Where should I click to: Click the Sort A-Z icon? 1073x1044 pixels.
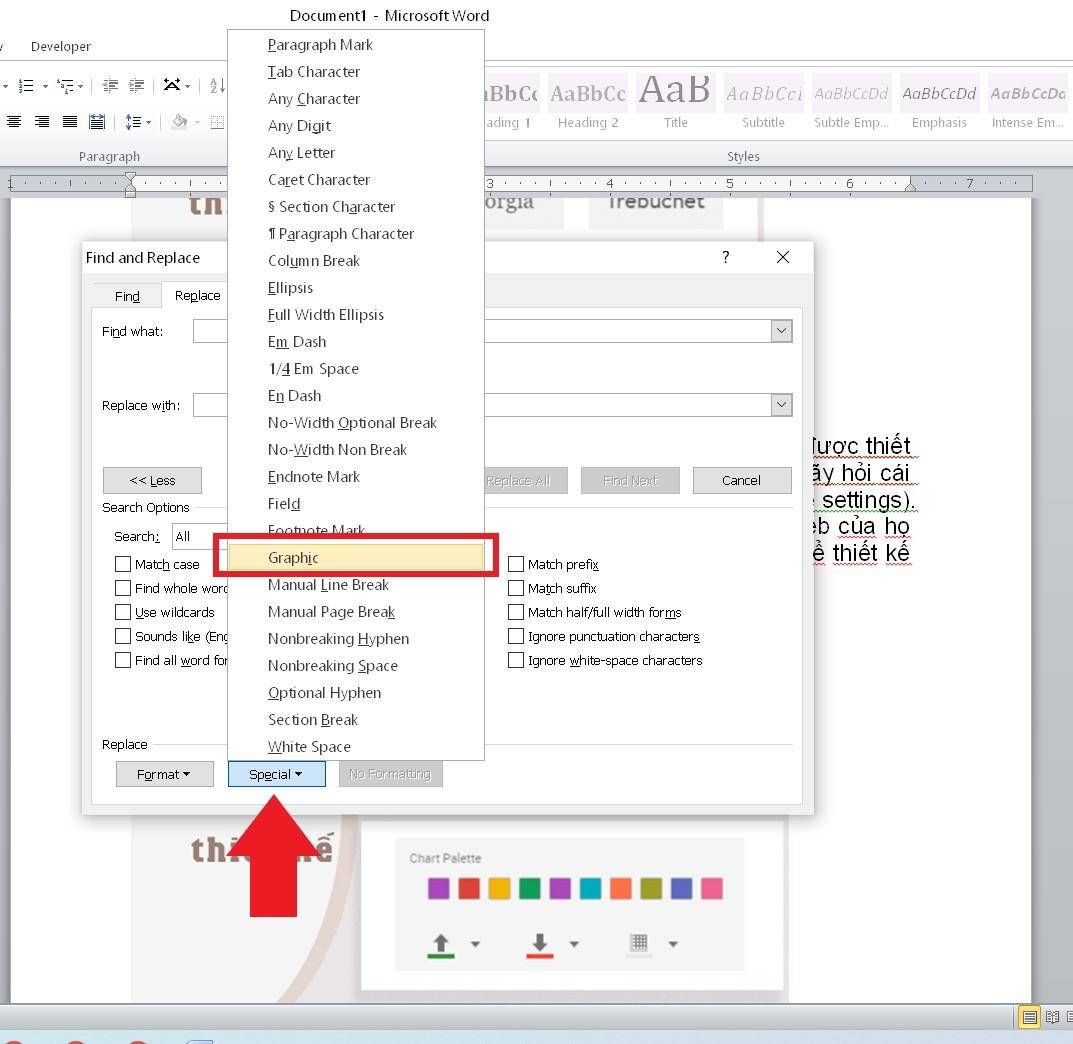[217, 86]
